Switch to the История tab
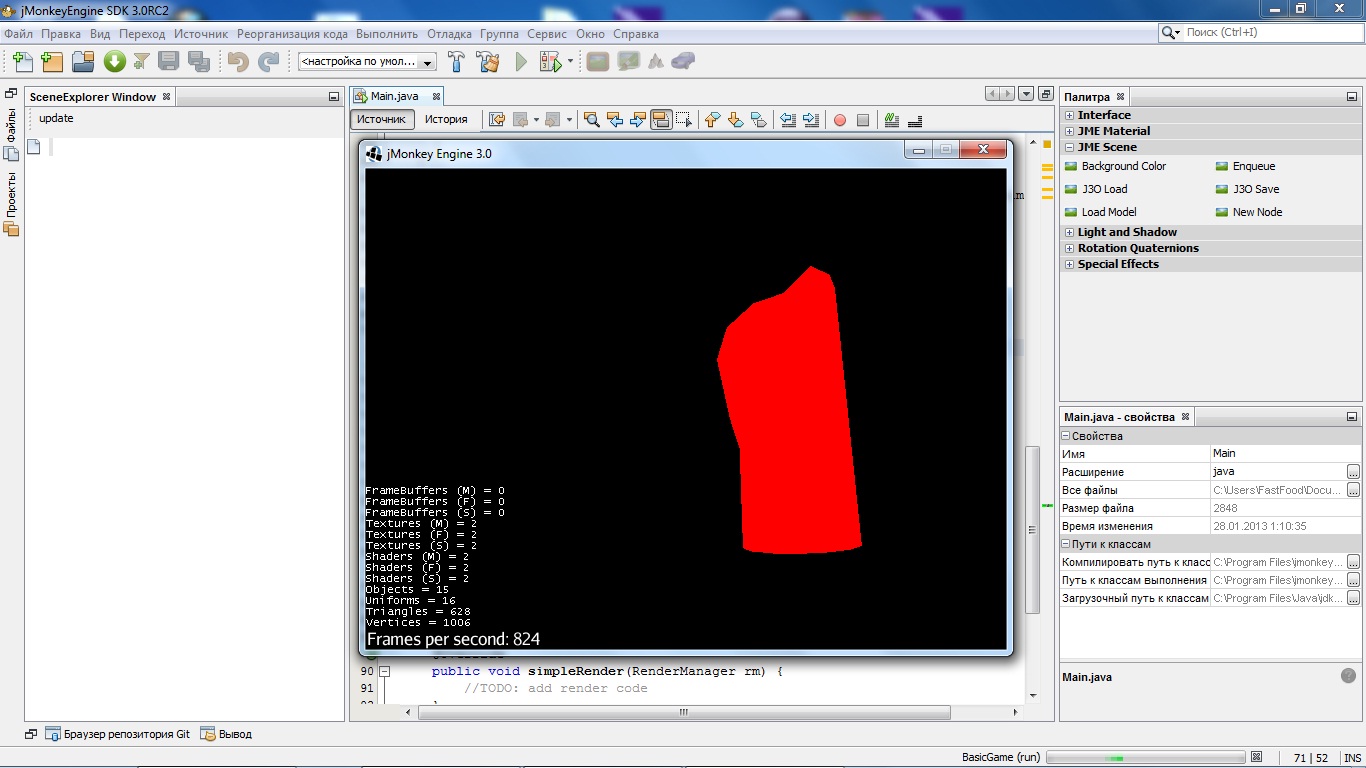1366x768 pixels. click(x=446, y=119)
